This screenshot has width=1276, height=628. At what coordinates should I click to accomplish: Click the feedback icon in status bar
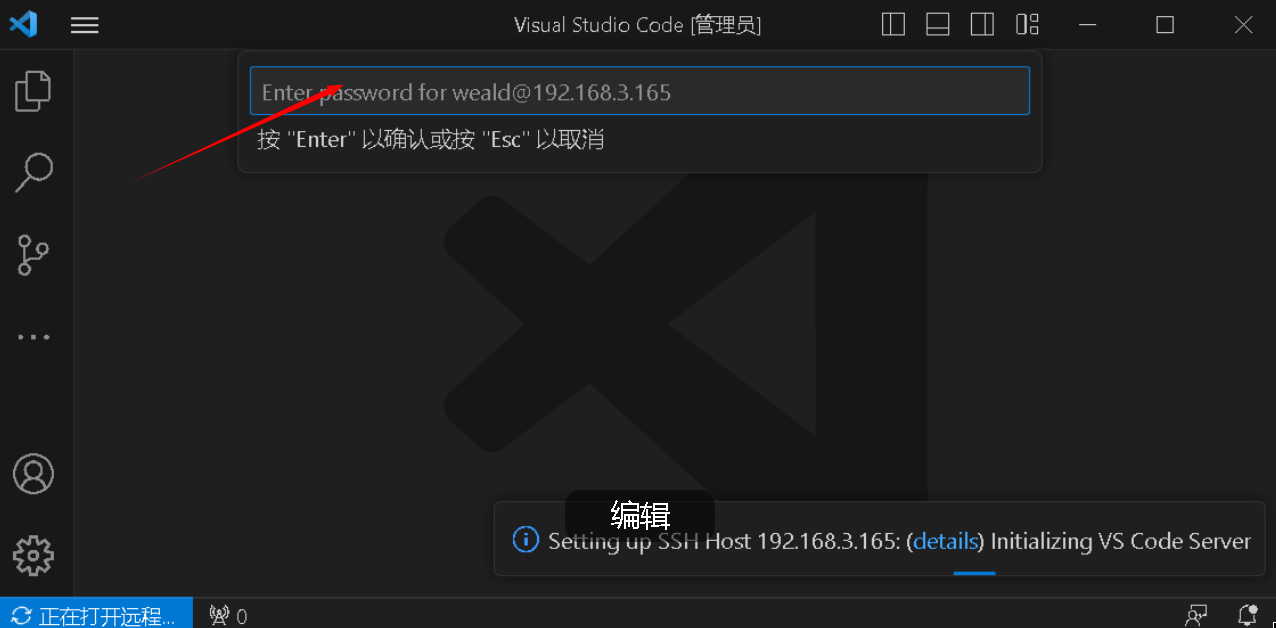point(1196,615)
